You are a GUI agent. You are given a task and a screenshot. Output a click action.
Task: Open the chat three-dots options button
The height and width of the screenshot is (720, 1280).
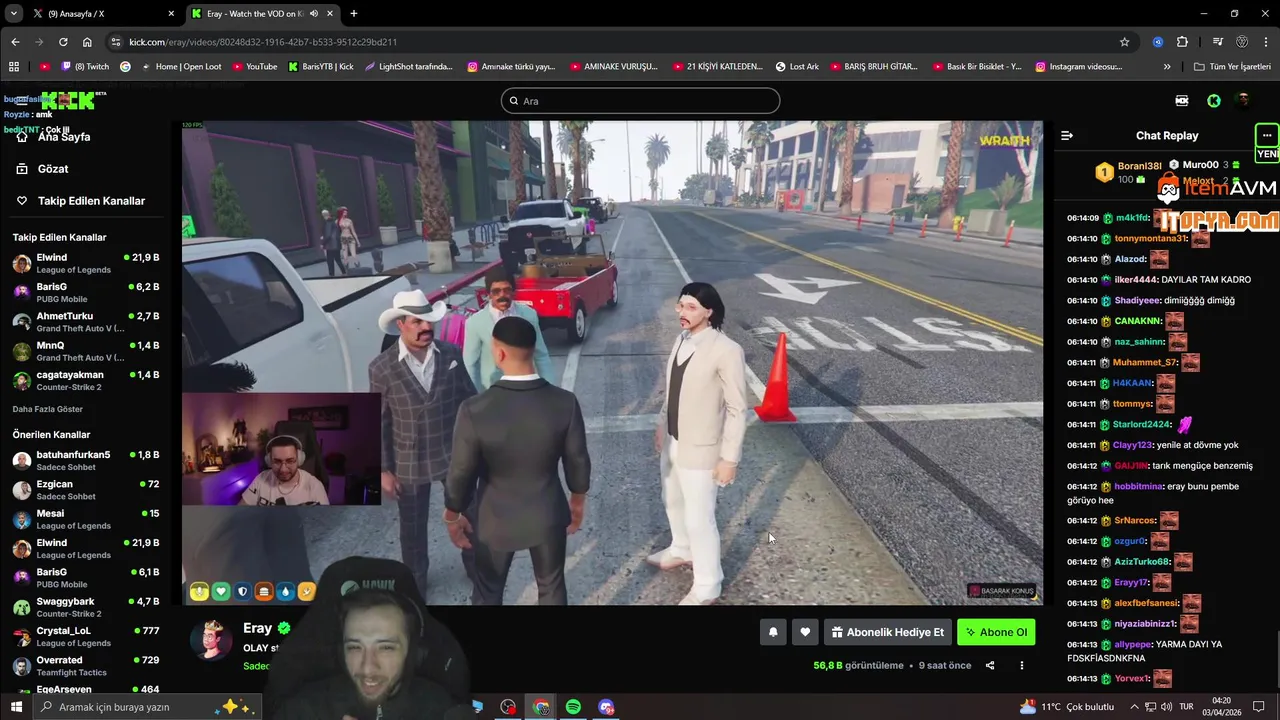click(x=1267, y=135)
